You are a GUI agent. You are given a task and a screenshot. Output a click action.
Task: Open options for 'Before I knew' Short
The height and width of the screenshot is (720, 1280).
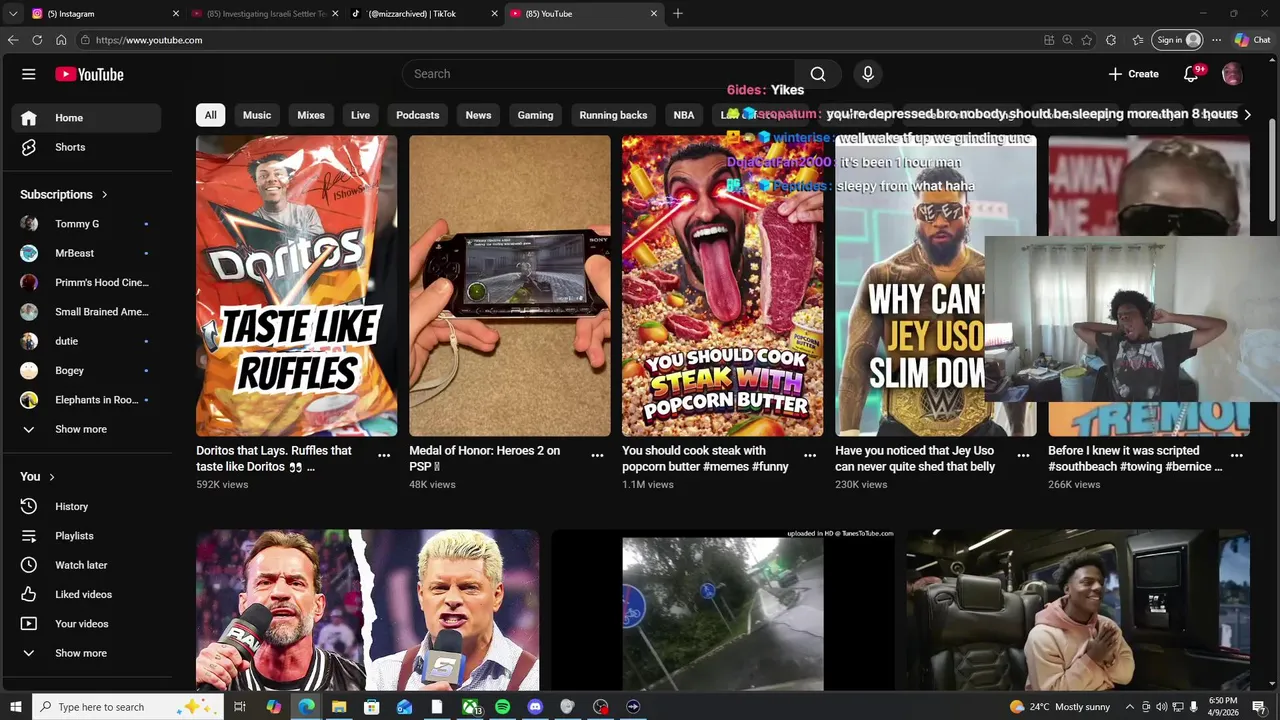pyautogui.click(x=1237, y=455)
